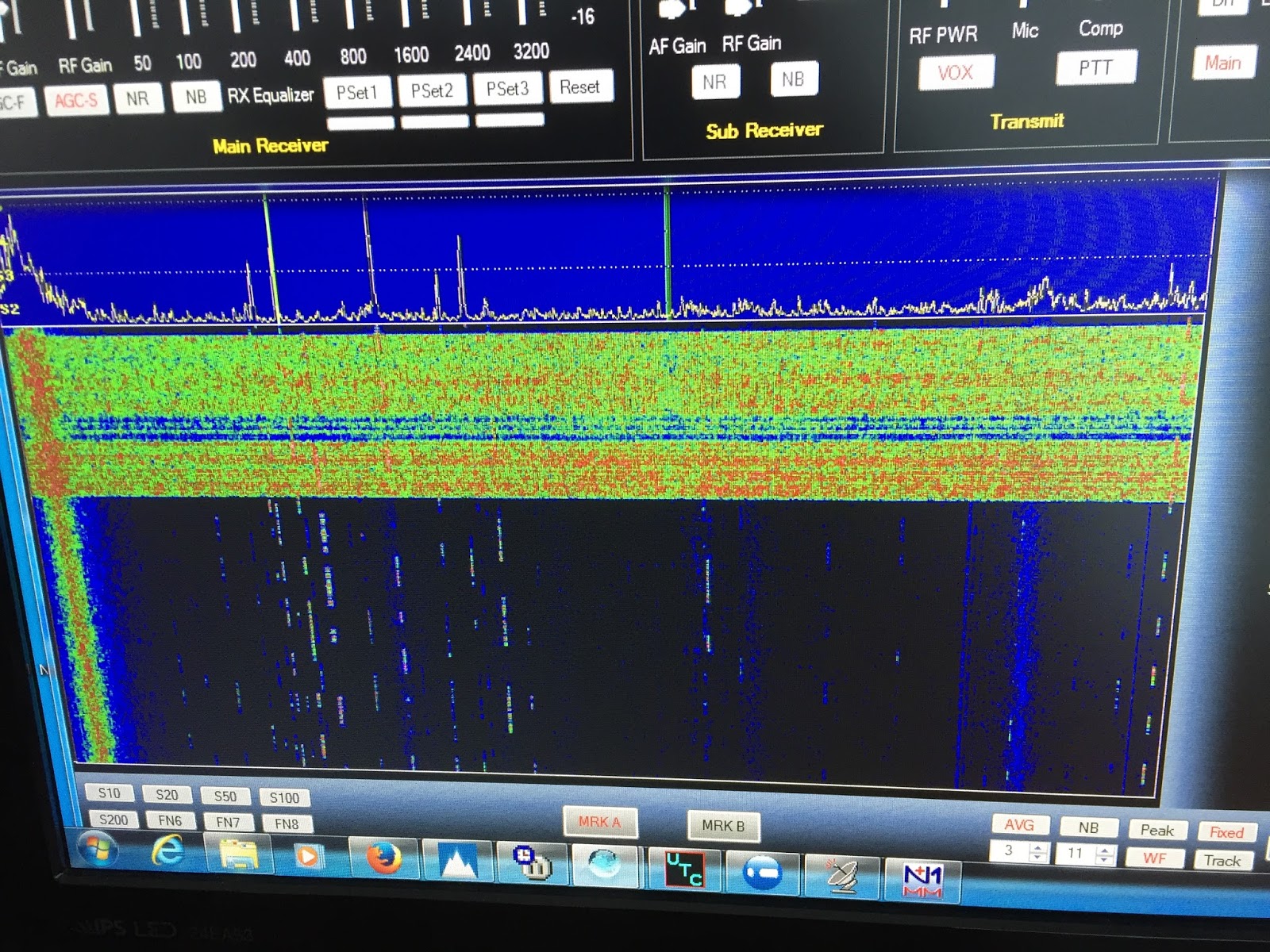Open the Windows Start menu

98,849
